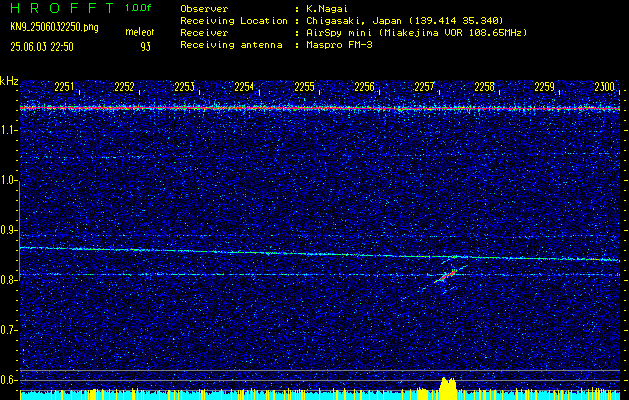Click the Observer field label

204,9
